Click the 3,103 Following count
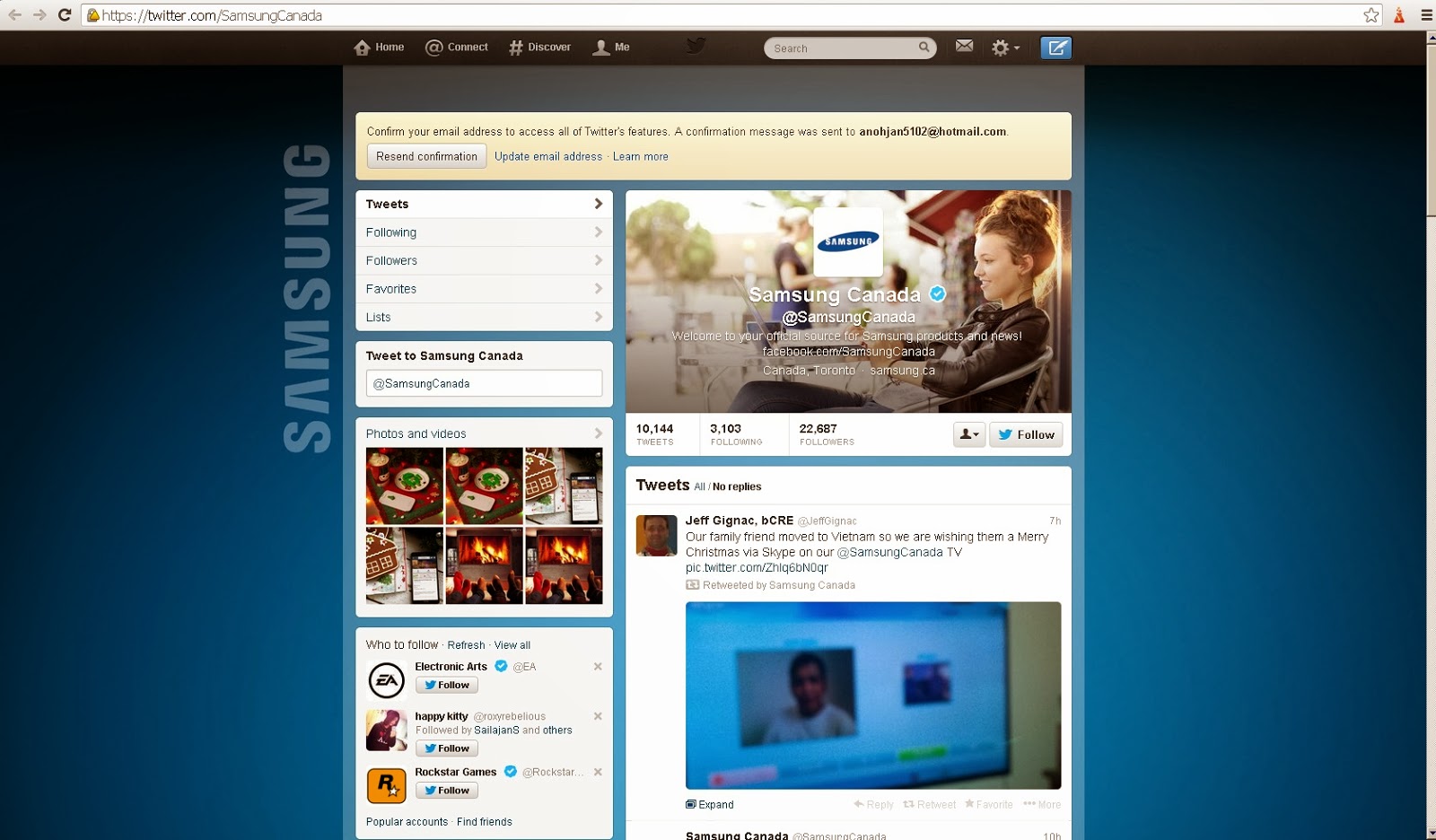 (x=736, y=434)
